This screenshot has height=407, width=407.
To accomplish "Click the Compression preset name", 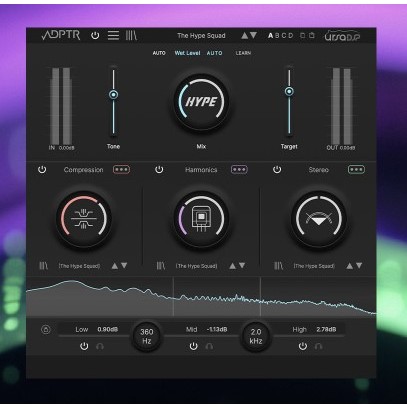I will coord(79,266).
